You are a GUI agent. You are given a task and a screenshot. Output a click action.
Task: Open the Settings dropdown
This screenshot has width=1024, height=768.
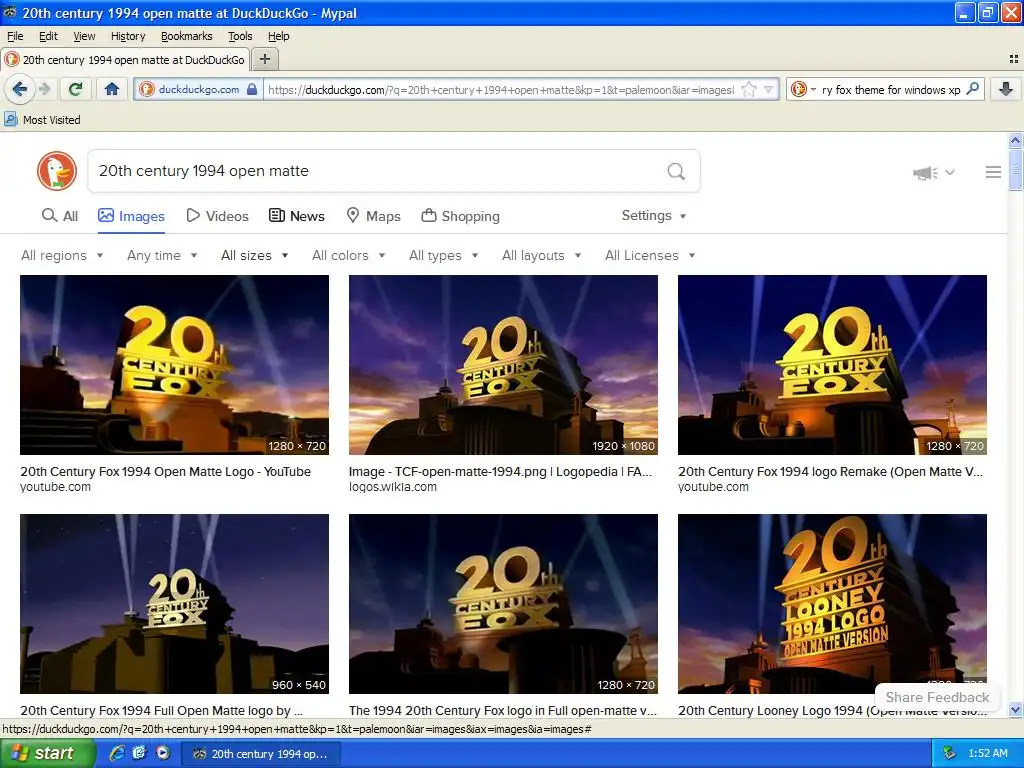coord(654,216)
